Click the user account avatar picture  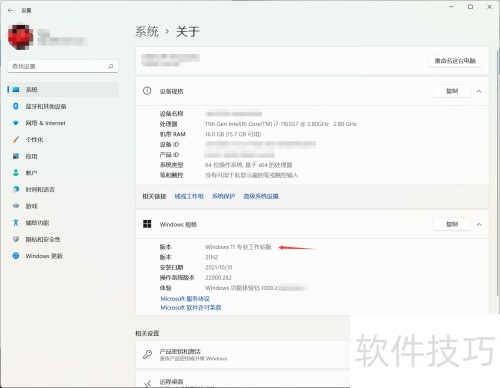20,37
